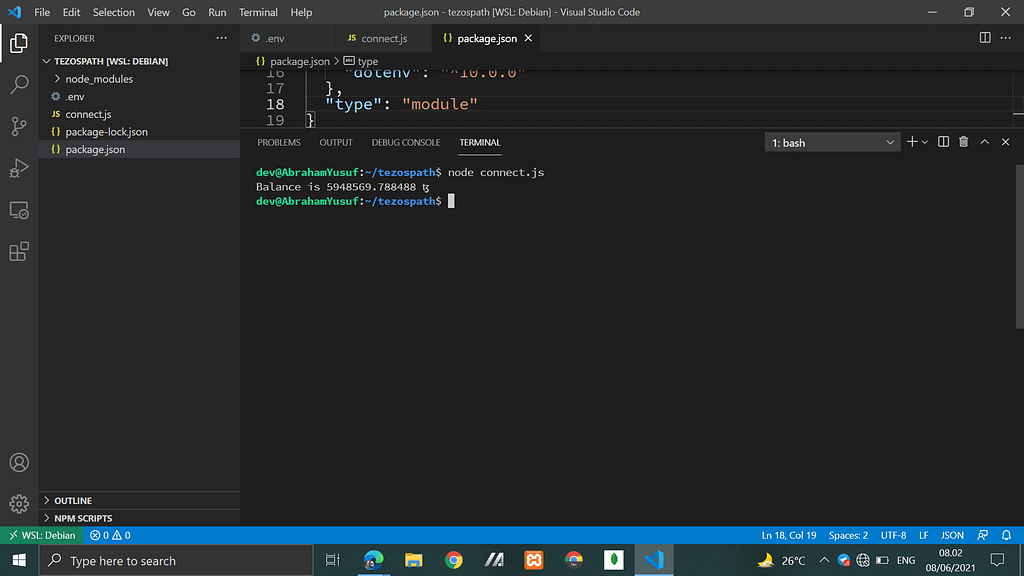Open File Explorer from the taskbar
The width and height of the screenshot is (1024, 576).
[x=413, y=560]
